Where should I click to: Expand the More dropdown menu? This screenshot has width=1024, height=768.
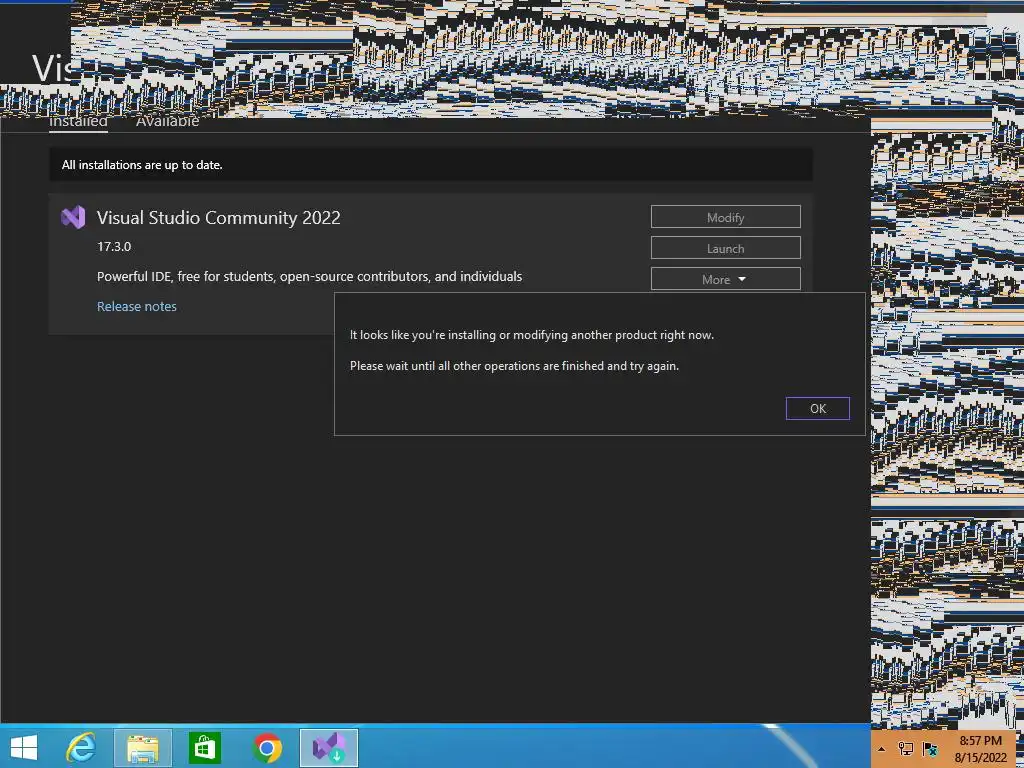coord(726,279)
